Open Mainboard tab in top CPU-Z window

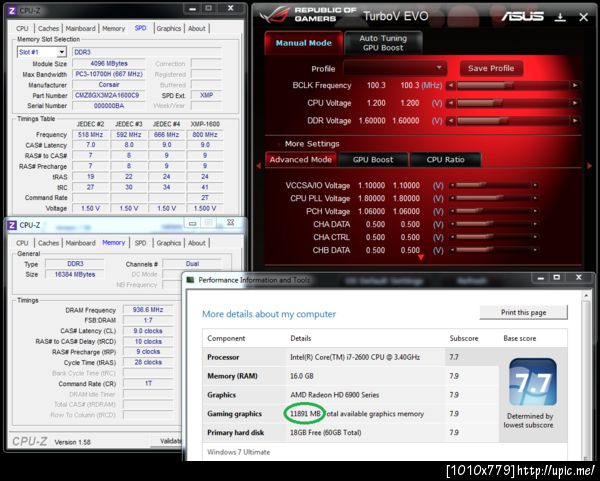pos(80,28)
